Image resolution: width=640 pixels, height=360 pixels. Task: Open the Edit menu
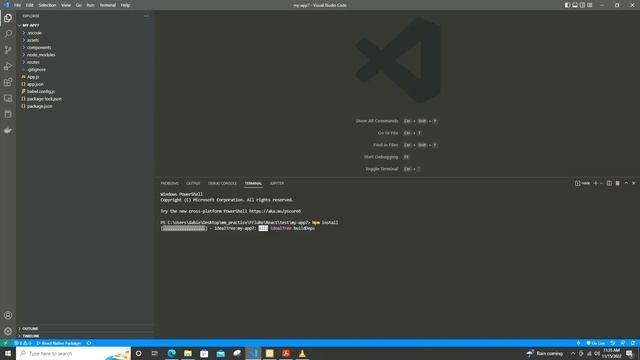pyautogui.click(x=30, y=5)
